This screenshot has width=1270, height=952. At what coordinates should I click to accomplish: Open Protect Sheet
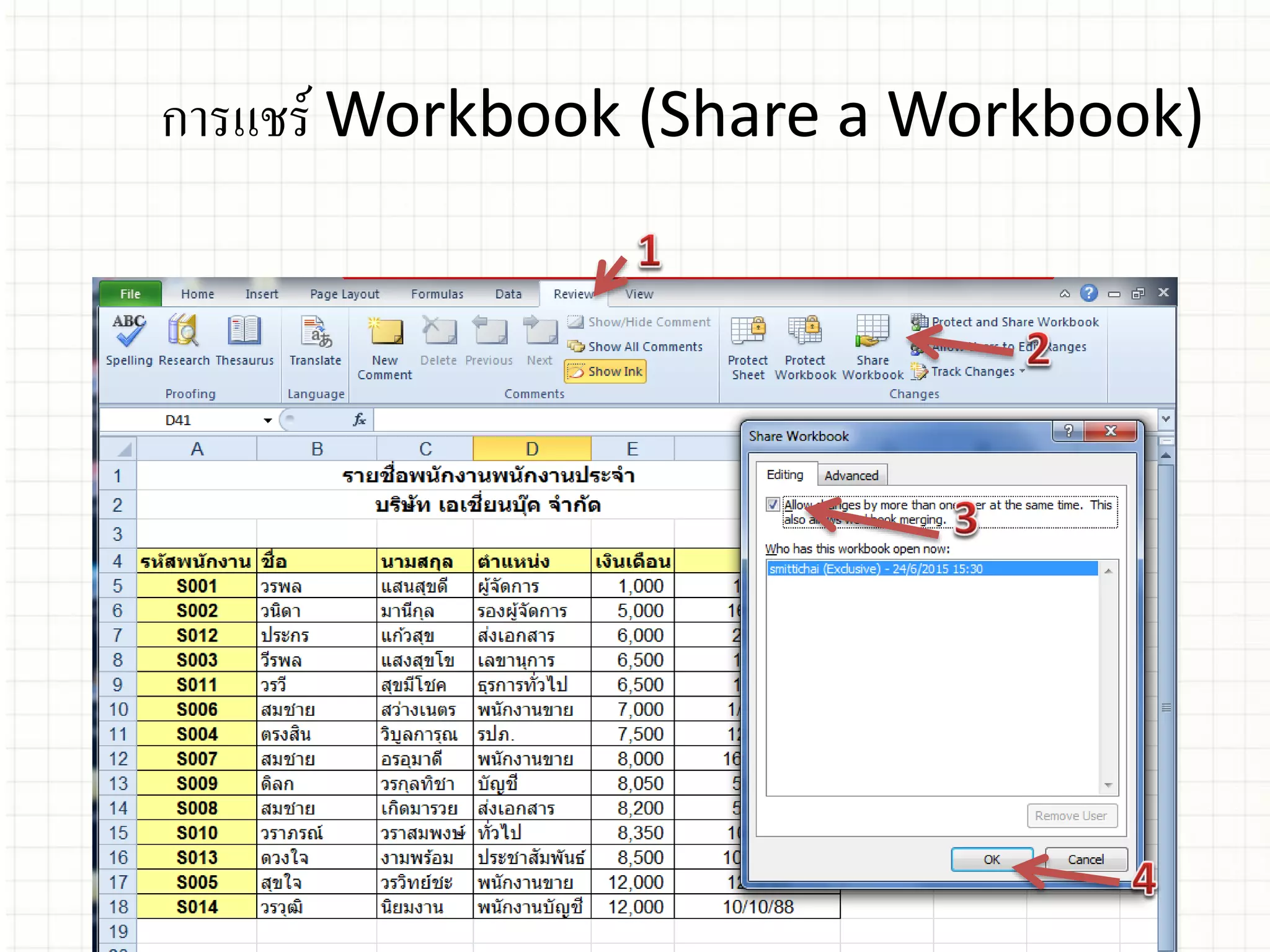point(748,347)
